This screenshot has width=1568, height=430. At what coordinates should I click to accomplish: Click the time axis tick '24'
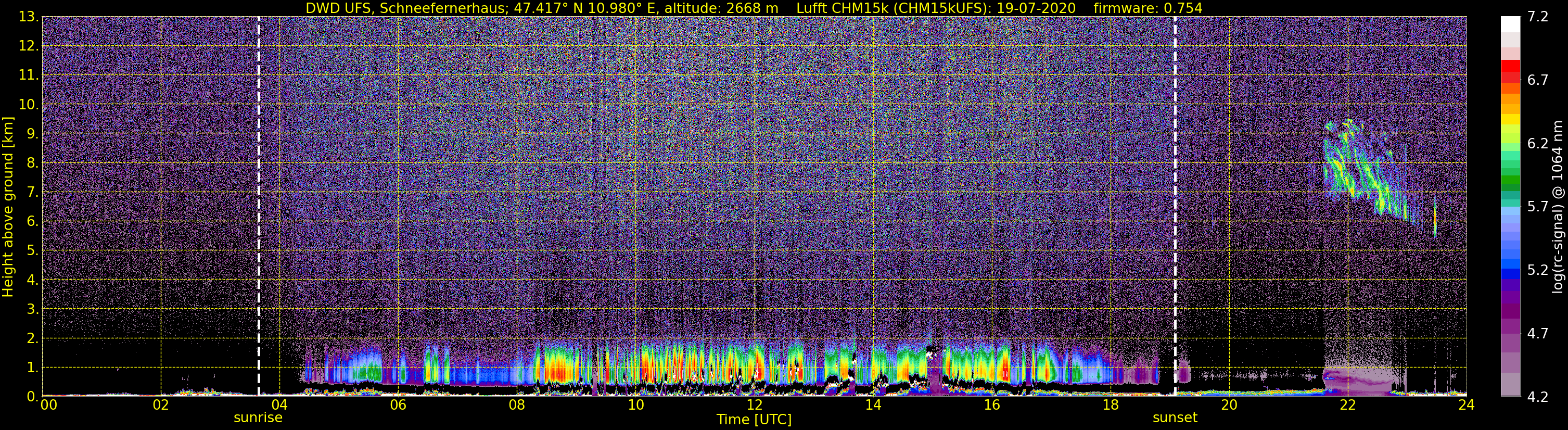tap(1467, 405)
